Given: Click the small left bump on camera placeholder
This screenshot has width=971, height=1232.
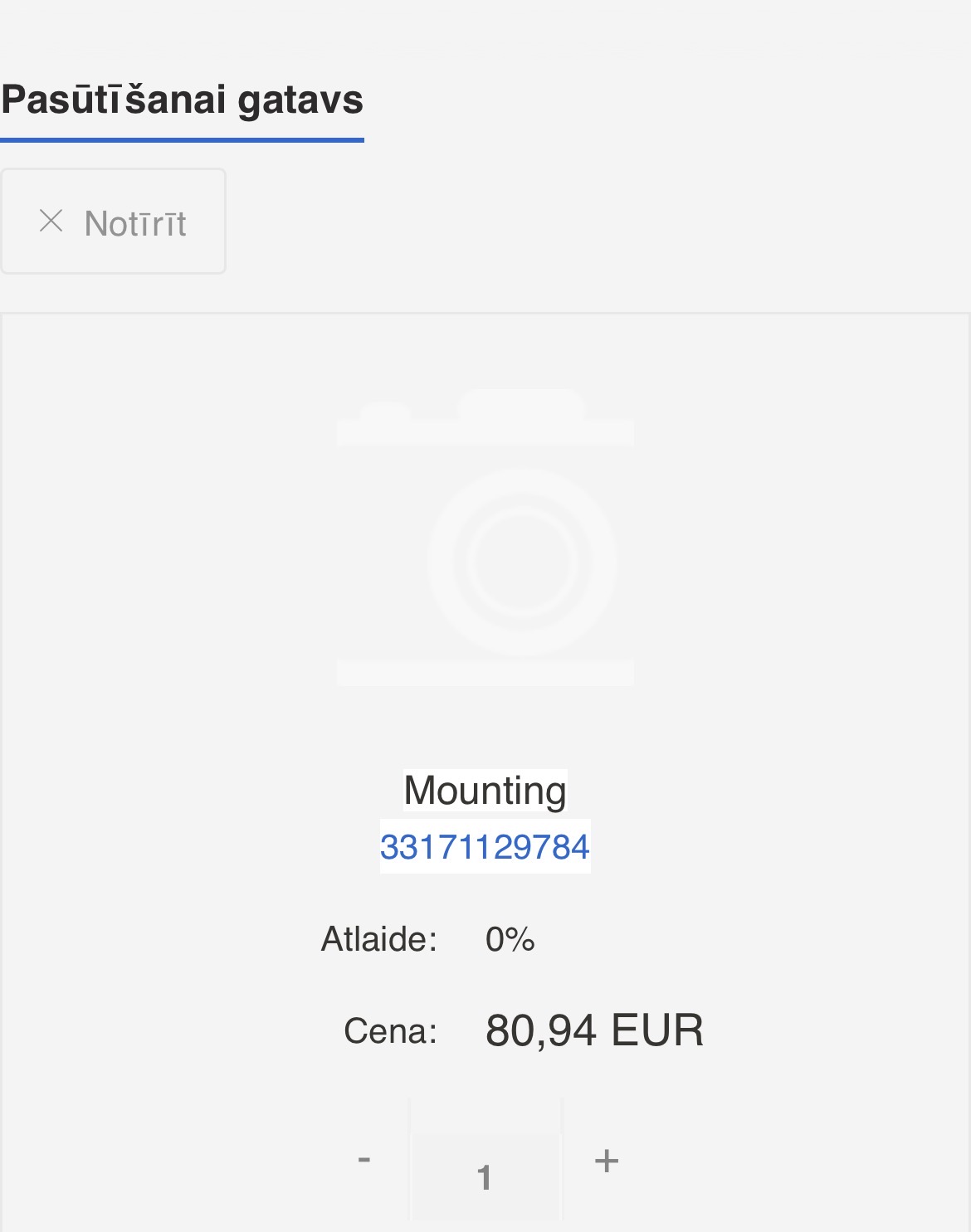Looking at the screenshot, I should click(x=385, y=411).
